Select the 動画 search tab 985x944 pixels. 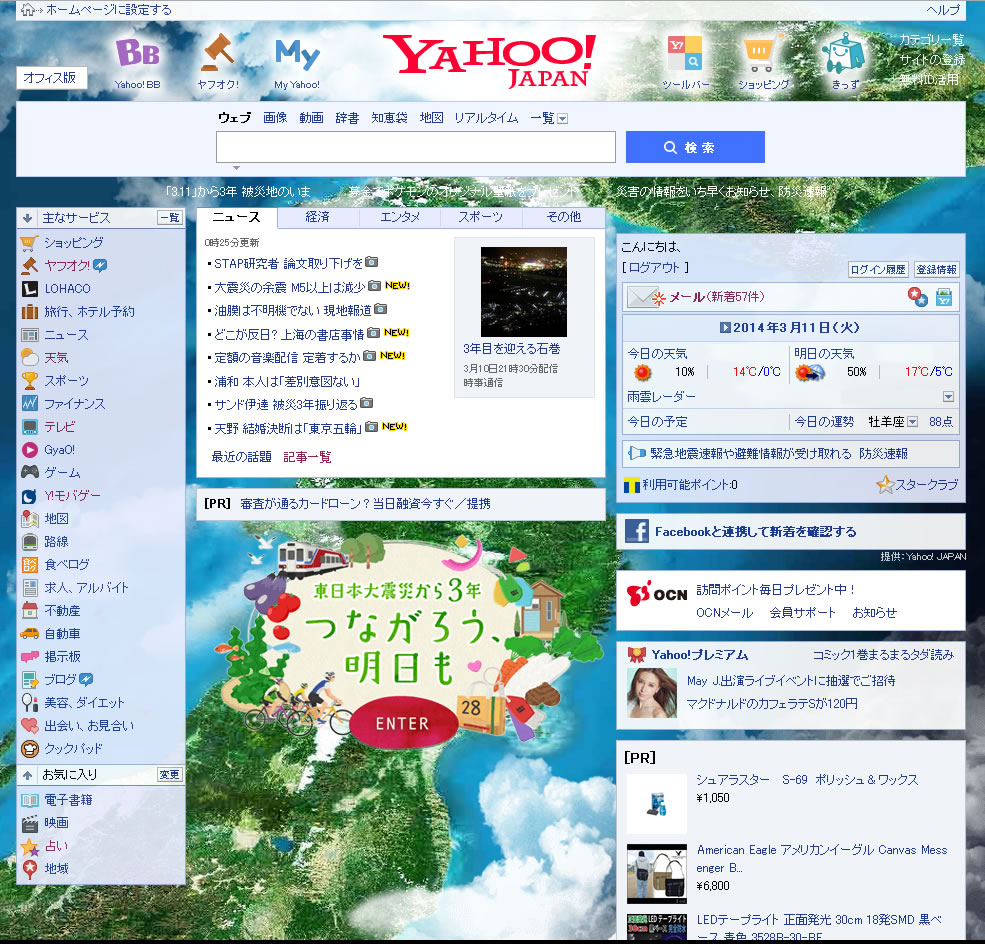coord(311,117)
